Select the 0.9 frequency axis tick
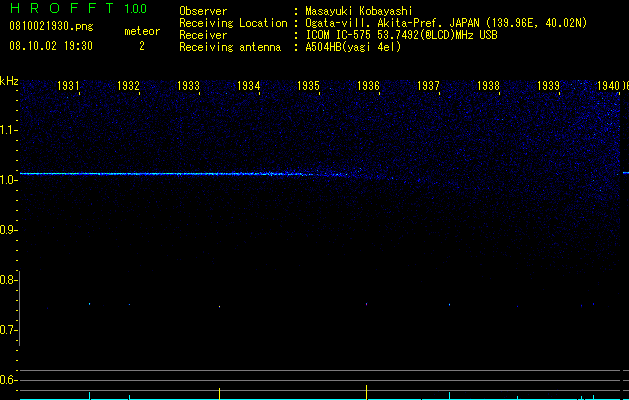This screenshot has width=629, height=400. click(x=8, y=230)
